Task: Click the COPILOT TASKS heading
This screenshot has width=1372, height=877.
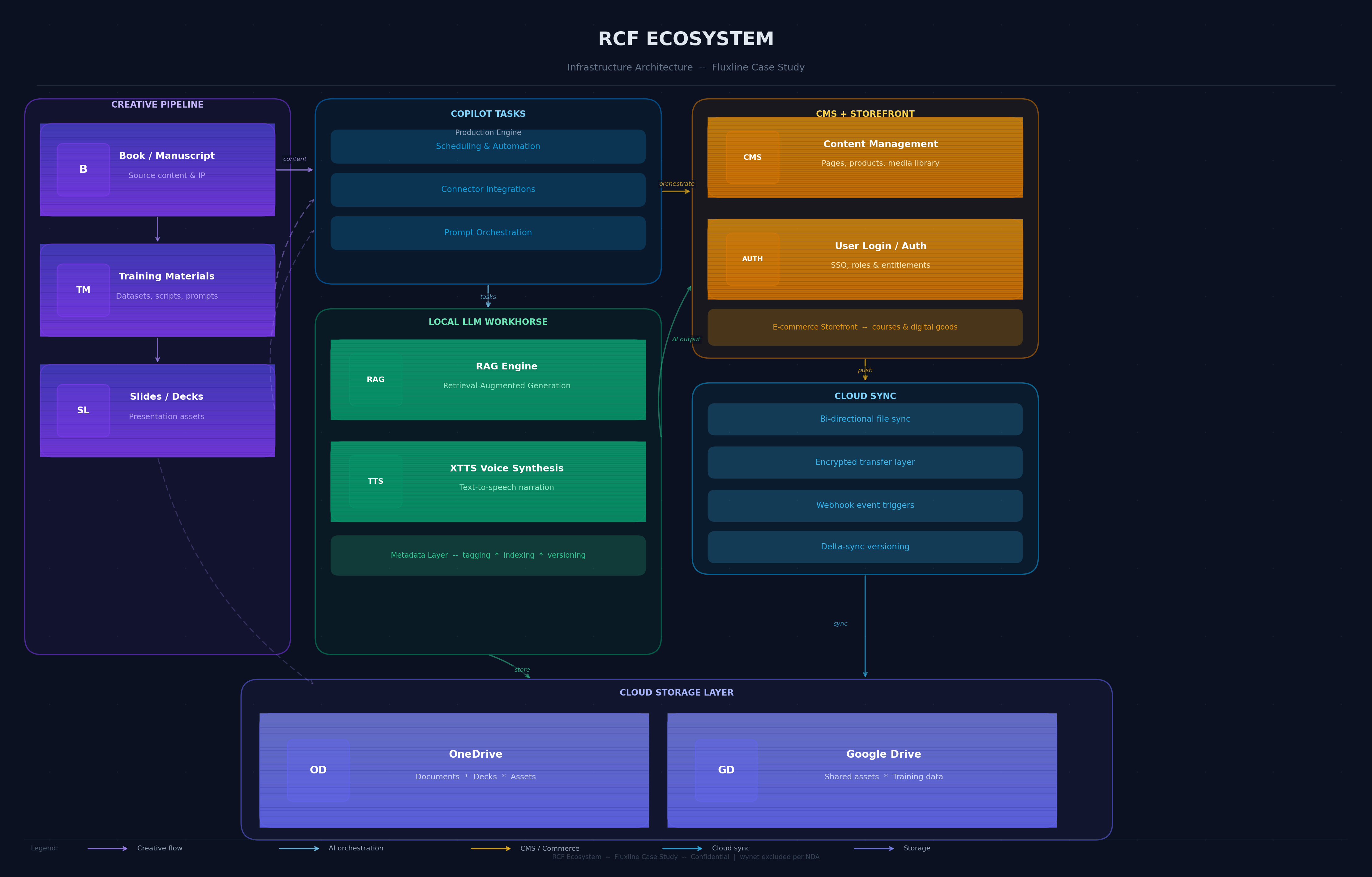Action: point(488,114)
